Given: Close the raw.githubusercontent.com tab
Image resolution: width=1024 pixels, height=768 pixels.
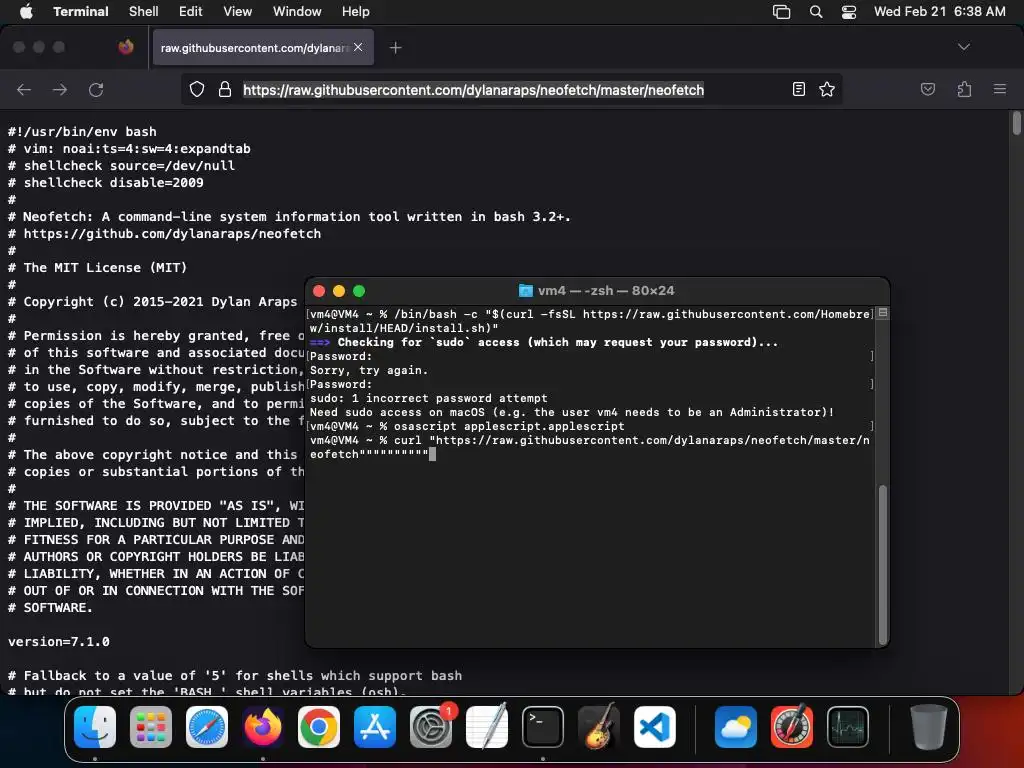Looking at the screenshot, I should pos(358,47).
